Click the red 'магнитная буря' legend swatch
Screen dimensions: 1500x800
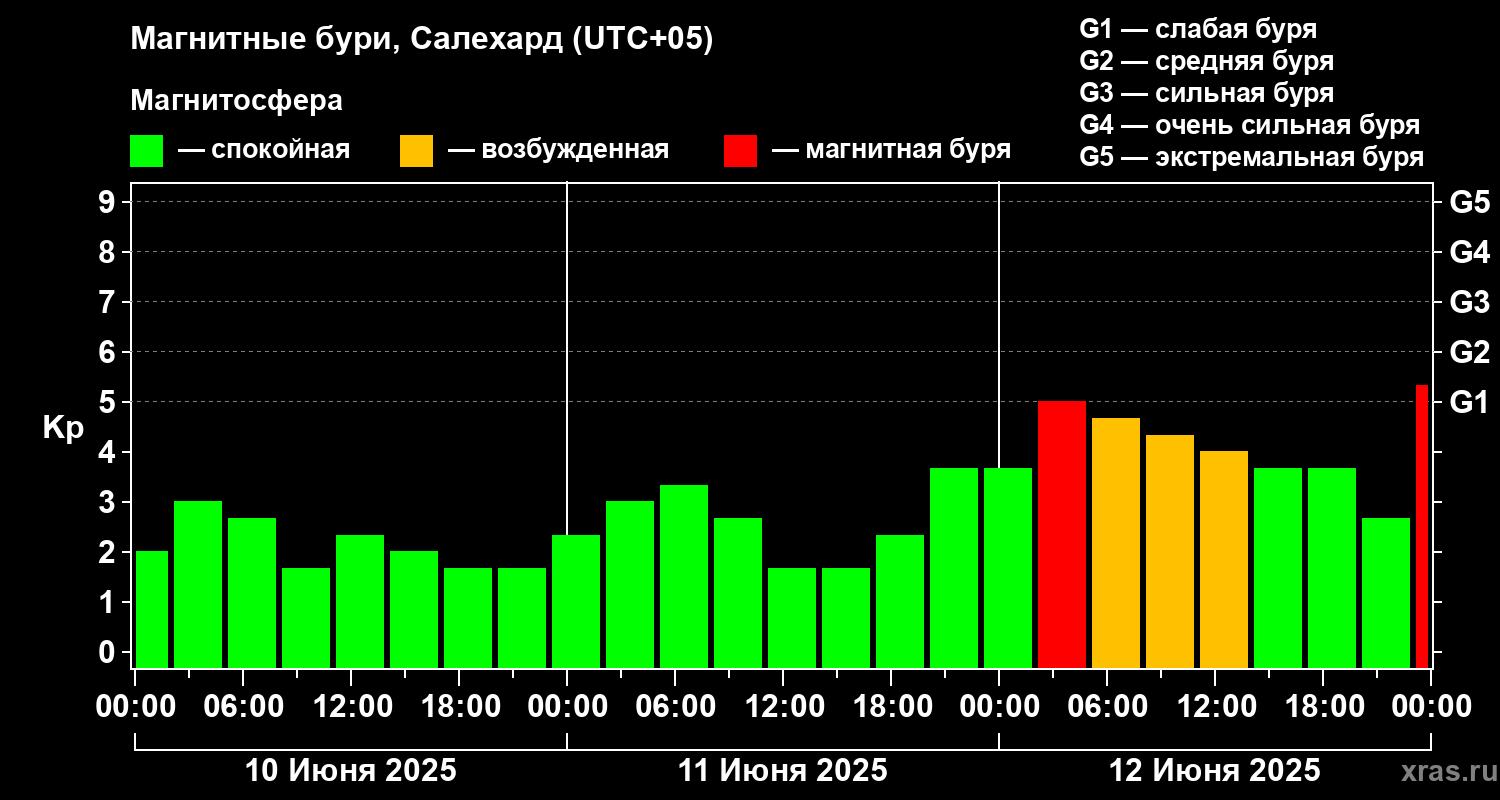click(x=740, y=151)
